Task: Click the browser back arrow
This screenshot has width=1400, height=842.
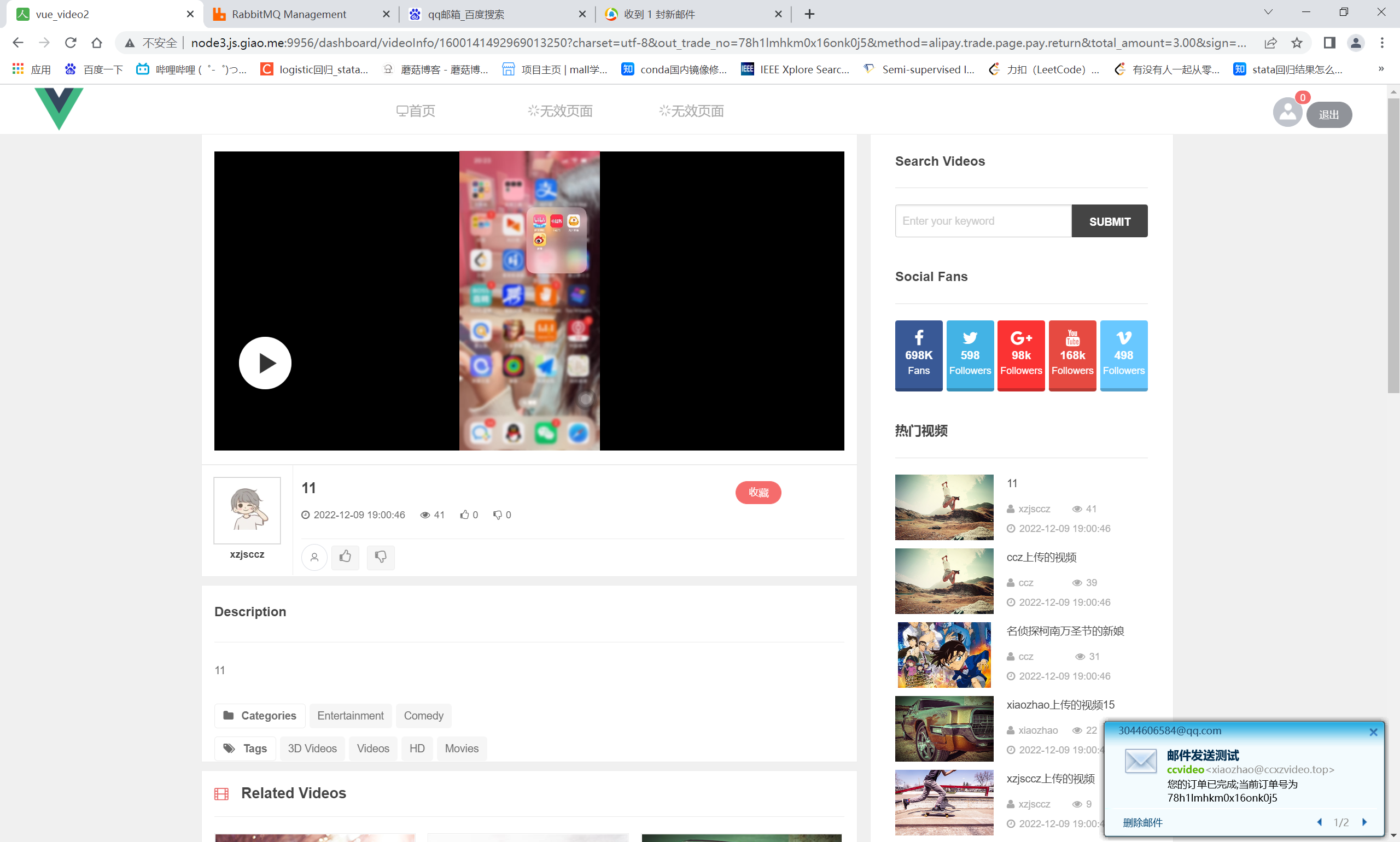Action: click(x=17, y=43)
